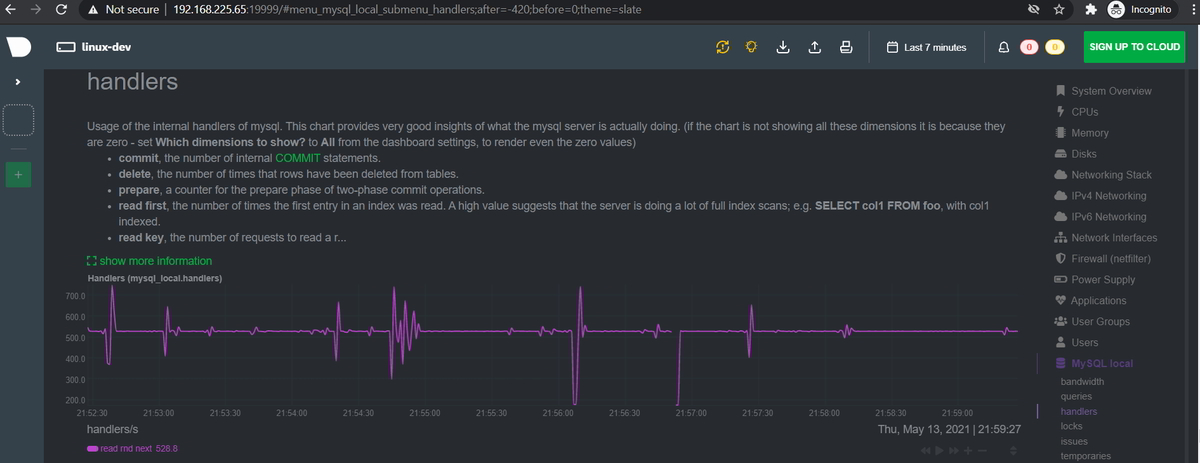Screen dimensions: 1200x463
Task: Zoom in the chart with plus control
Action: [968, 452]
